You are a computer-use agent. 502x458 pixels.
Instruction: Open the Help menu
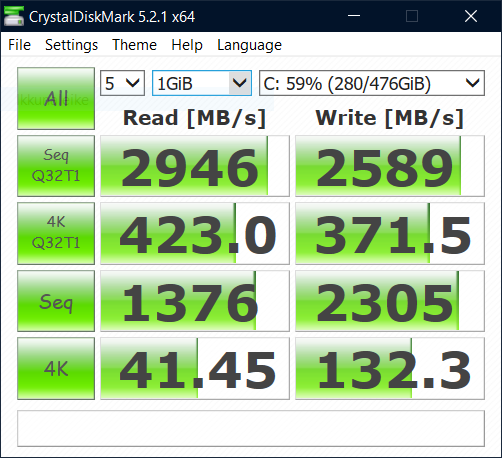pos(187,45)
